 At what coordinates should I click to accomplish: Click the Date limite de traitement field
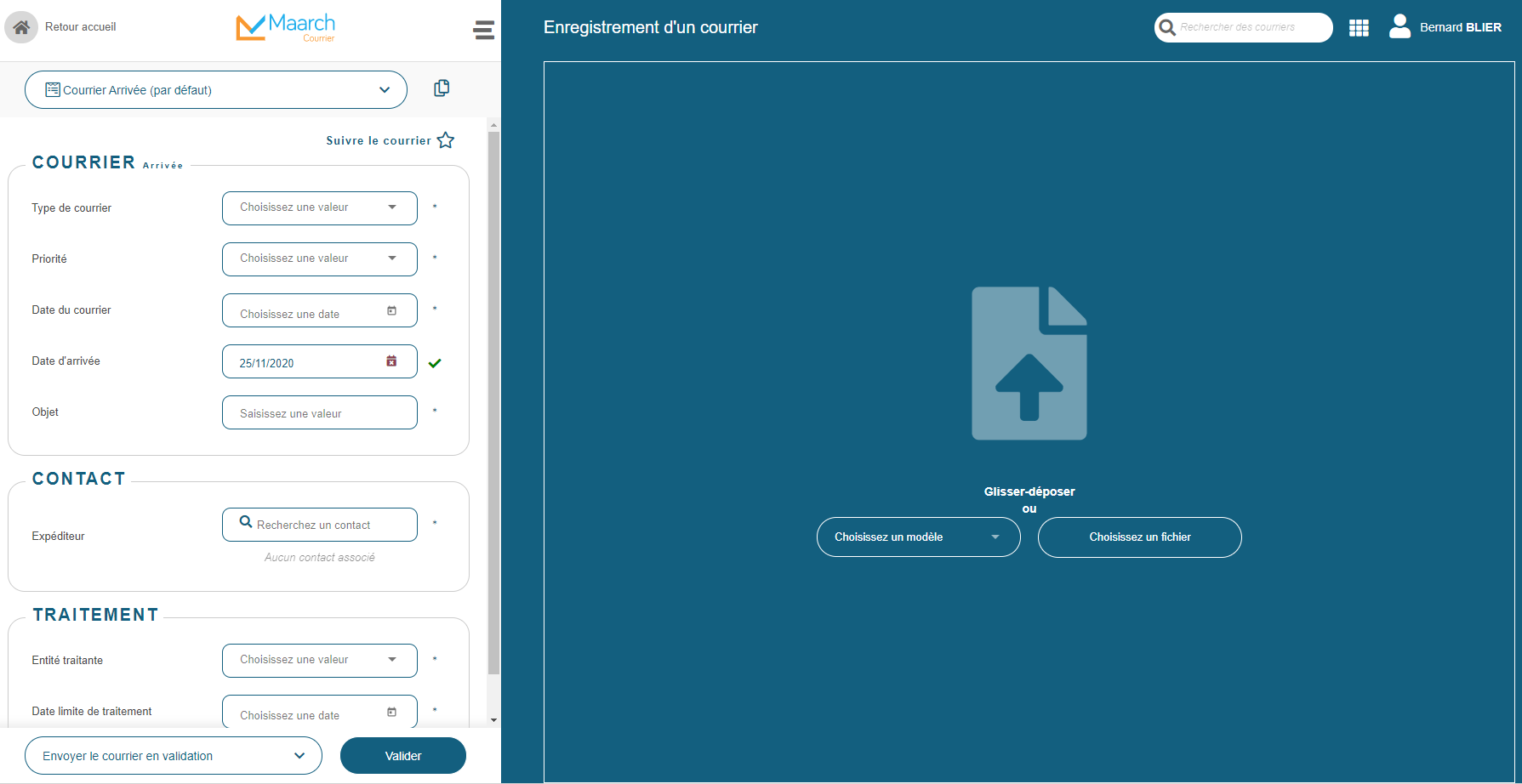point(320,712)
